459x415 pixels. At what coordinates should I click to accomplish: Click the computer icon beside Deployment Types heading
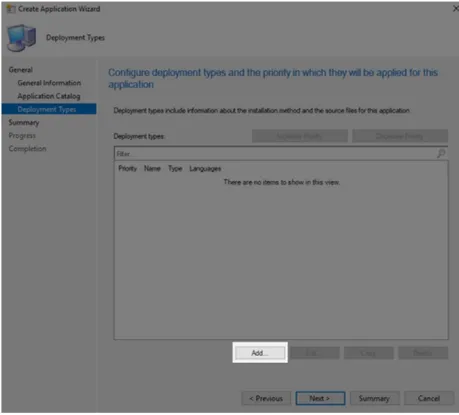tap(22, 38)
